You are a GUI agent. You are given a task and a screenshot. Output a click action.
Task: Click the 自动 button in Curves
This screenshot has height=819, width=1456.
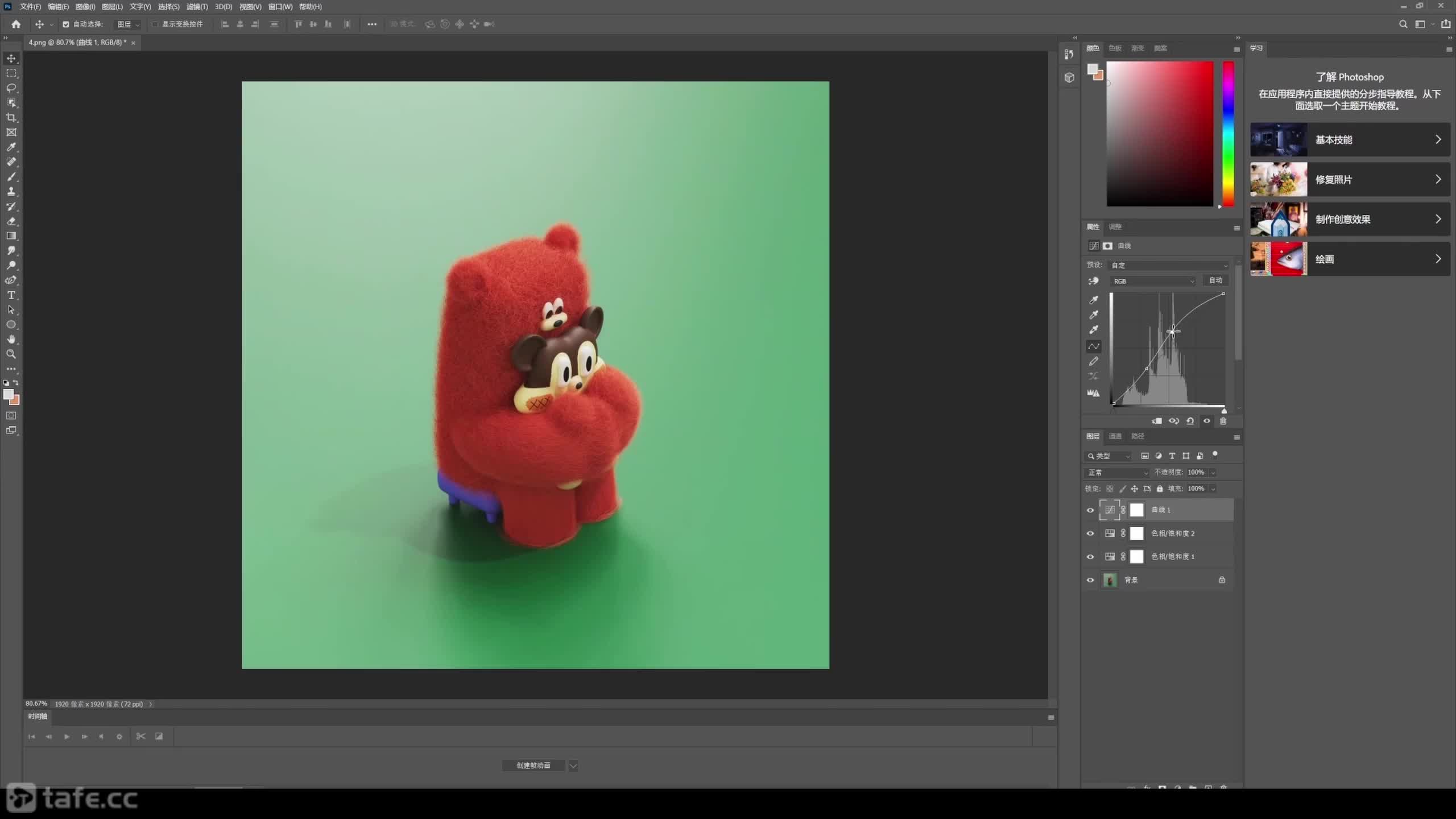pos(1215,280)
